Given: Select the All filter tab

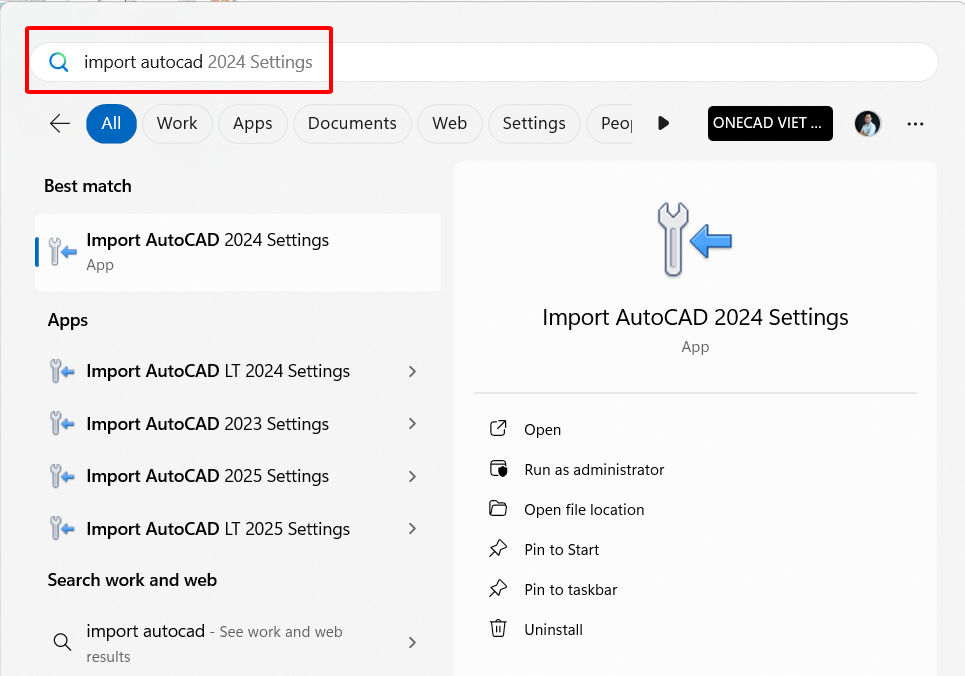Looking at the screenshot, I should (111, 124).
